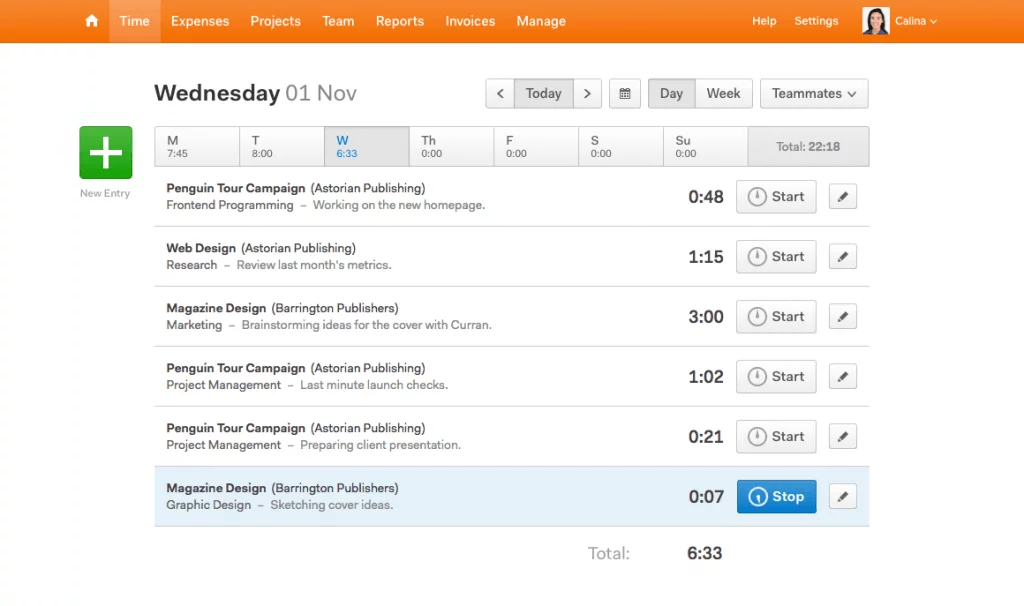
Task: Switch to Week view
Action: point(723,94)
